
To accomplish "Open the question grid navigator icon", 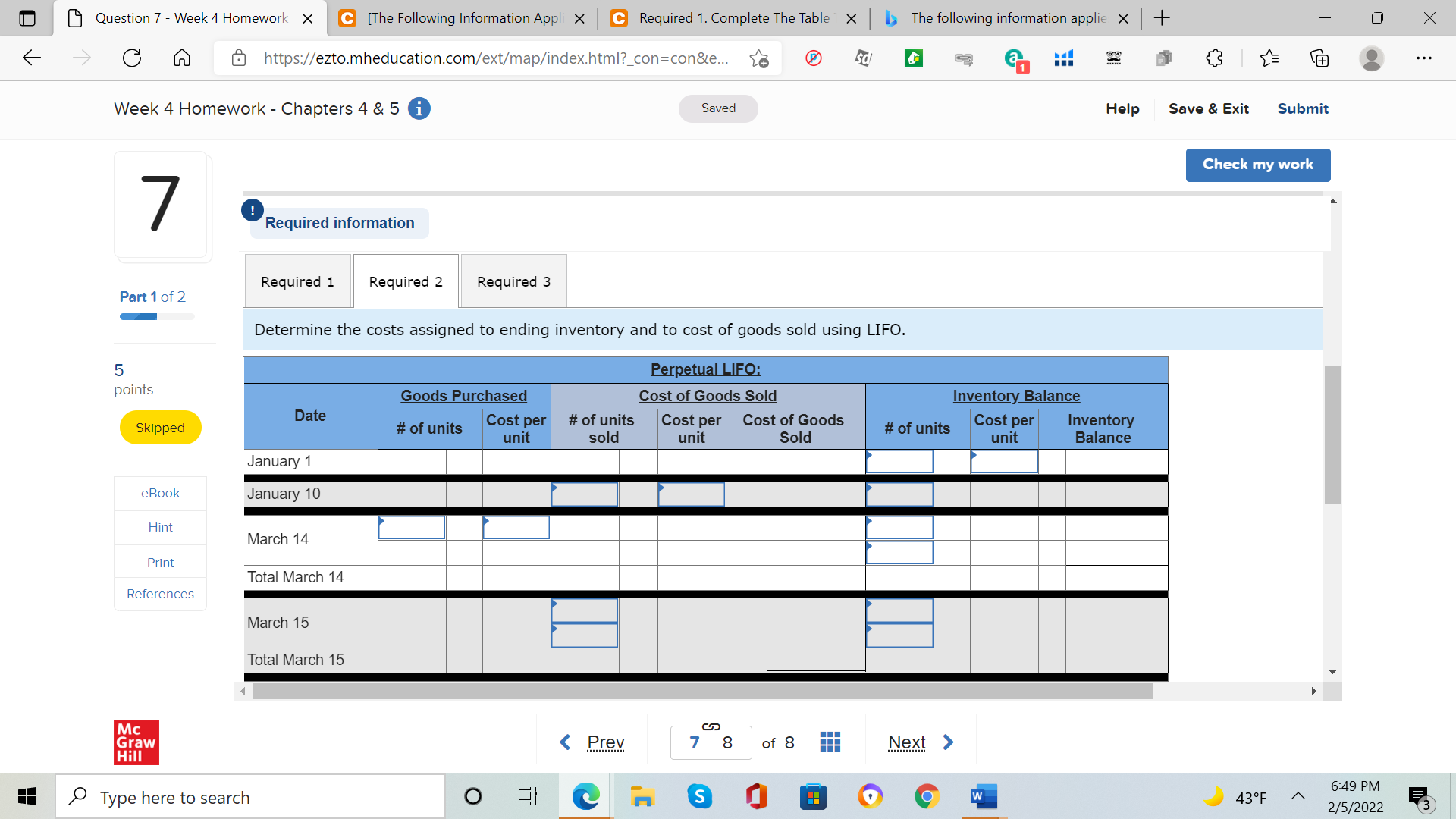I will click(830, 742).
